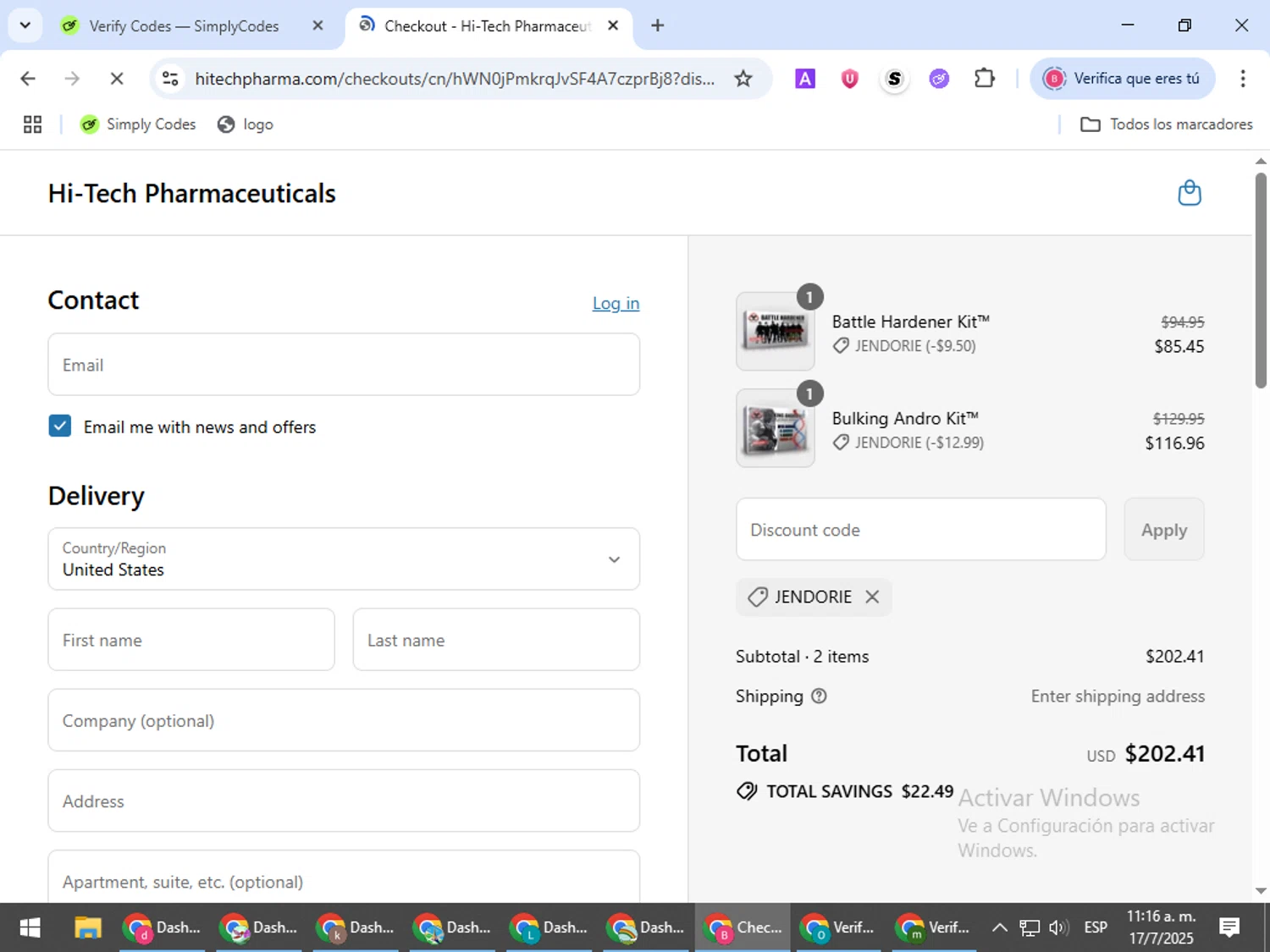Stop page loading with the X button
The height and width of the screenshot is (952, 1270).
(117, 79)
